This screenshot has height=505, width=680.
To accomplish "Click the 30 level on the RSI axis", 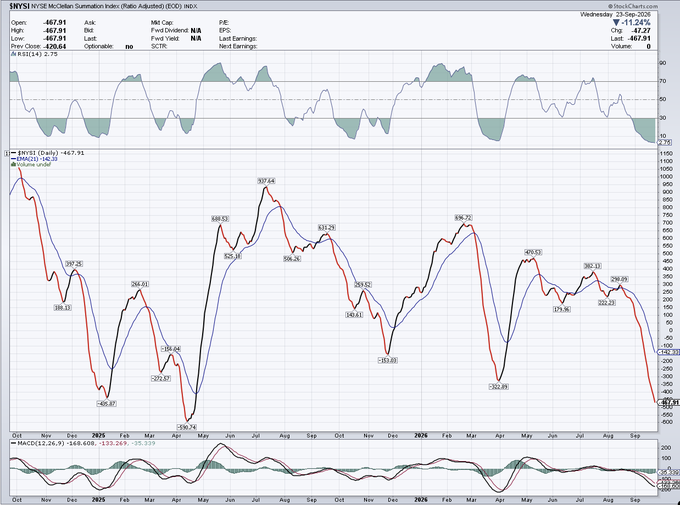I will (x=663, y=118).
